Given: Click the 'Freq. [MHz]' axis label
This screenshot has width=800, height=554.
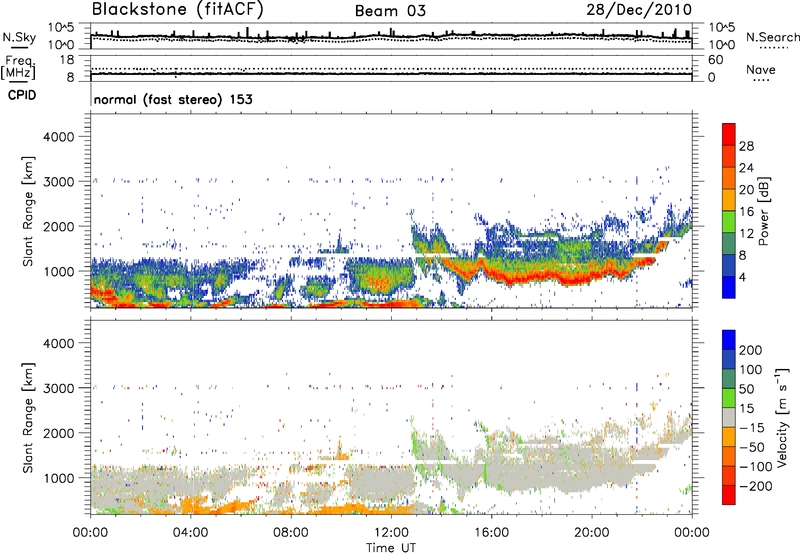Looking at the screenshot, I should (x=18, y=68).
